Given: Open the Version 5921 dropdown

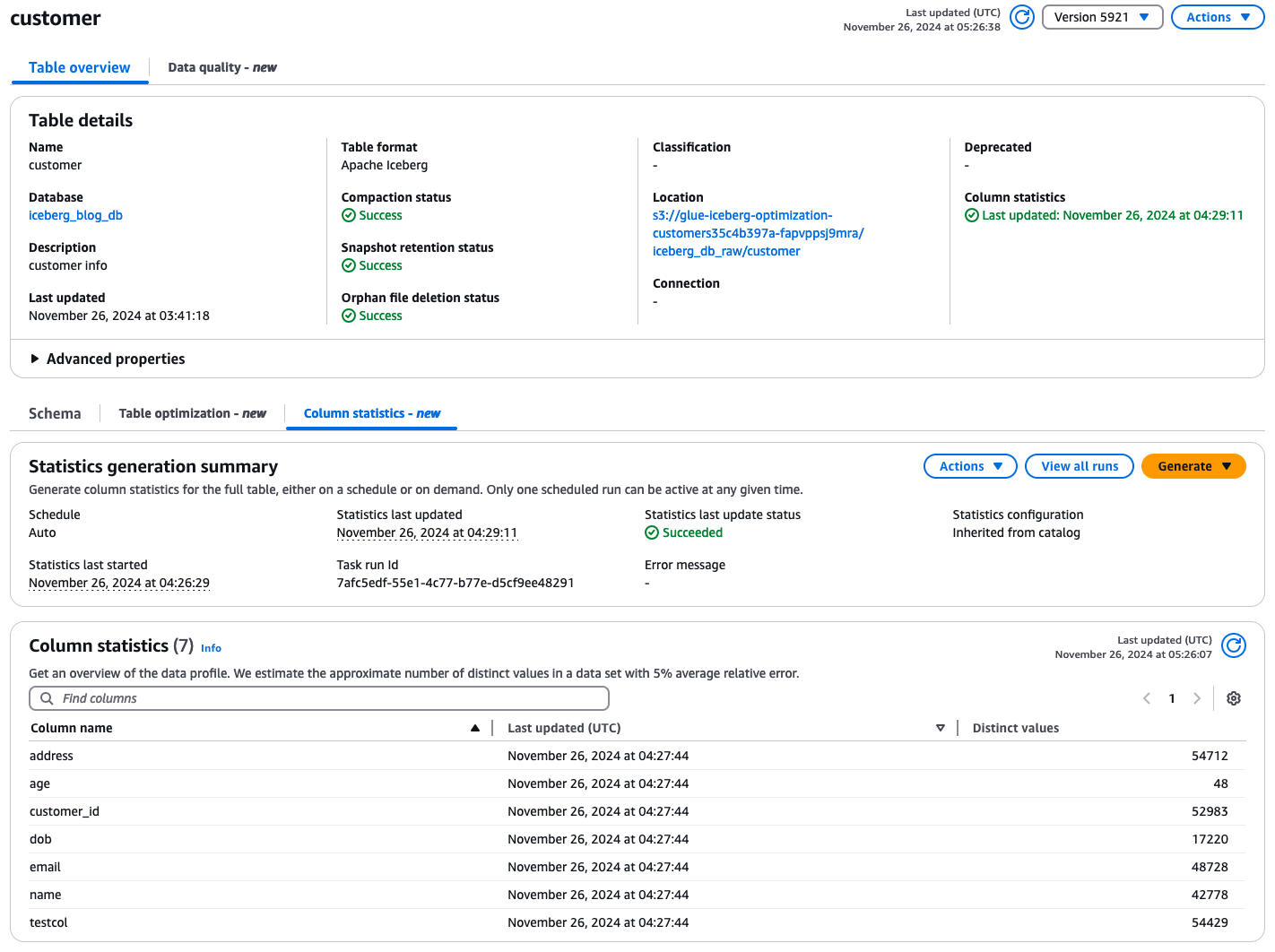Looking at the screenshot, I should click(x=1102, y=17).
